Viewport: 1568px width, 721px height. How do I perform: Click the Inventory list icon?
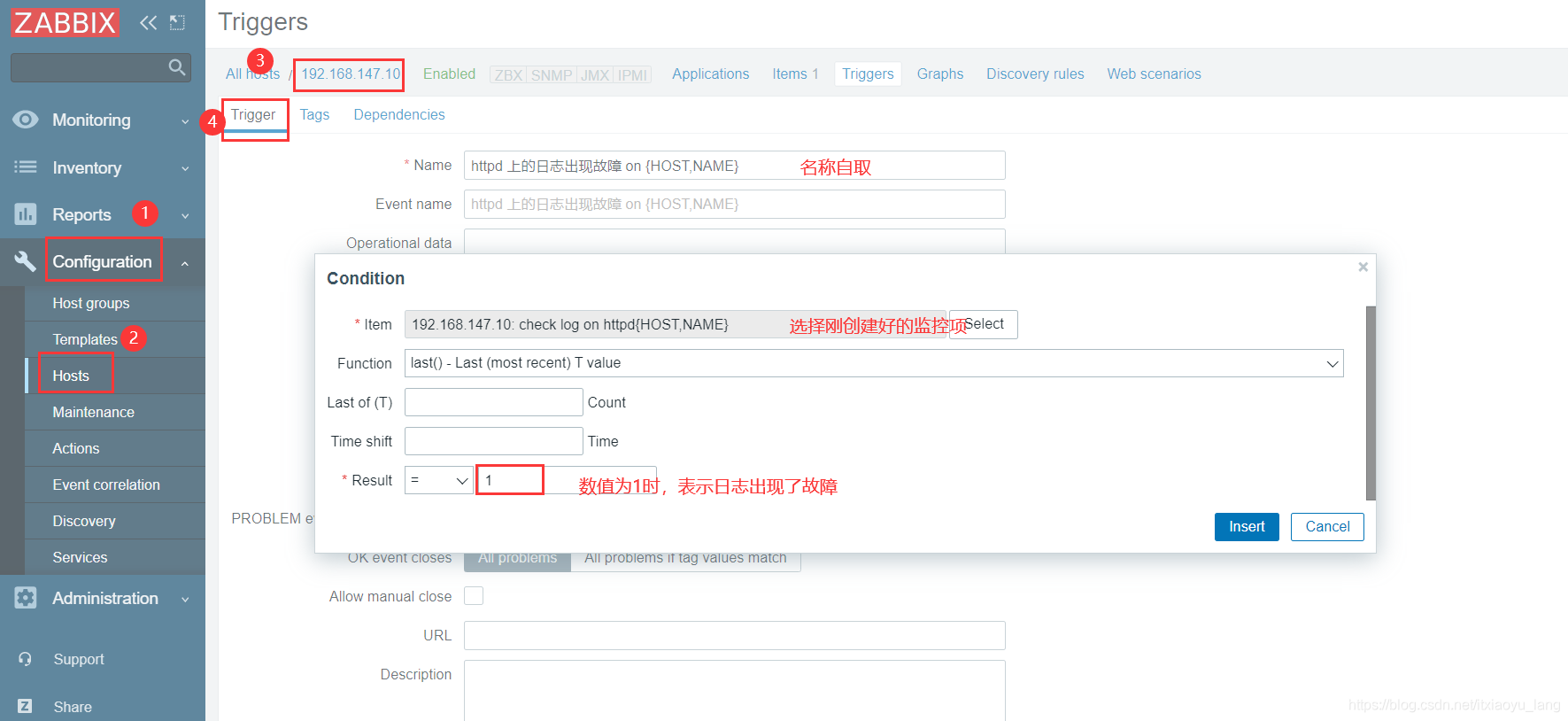[26, 167]
